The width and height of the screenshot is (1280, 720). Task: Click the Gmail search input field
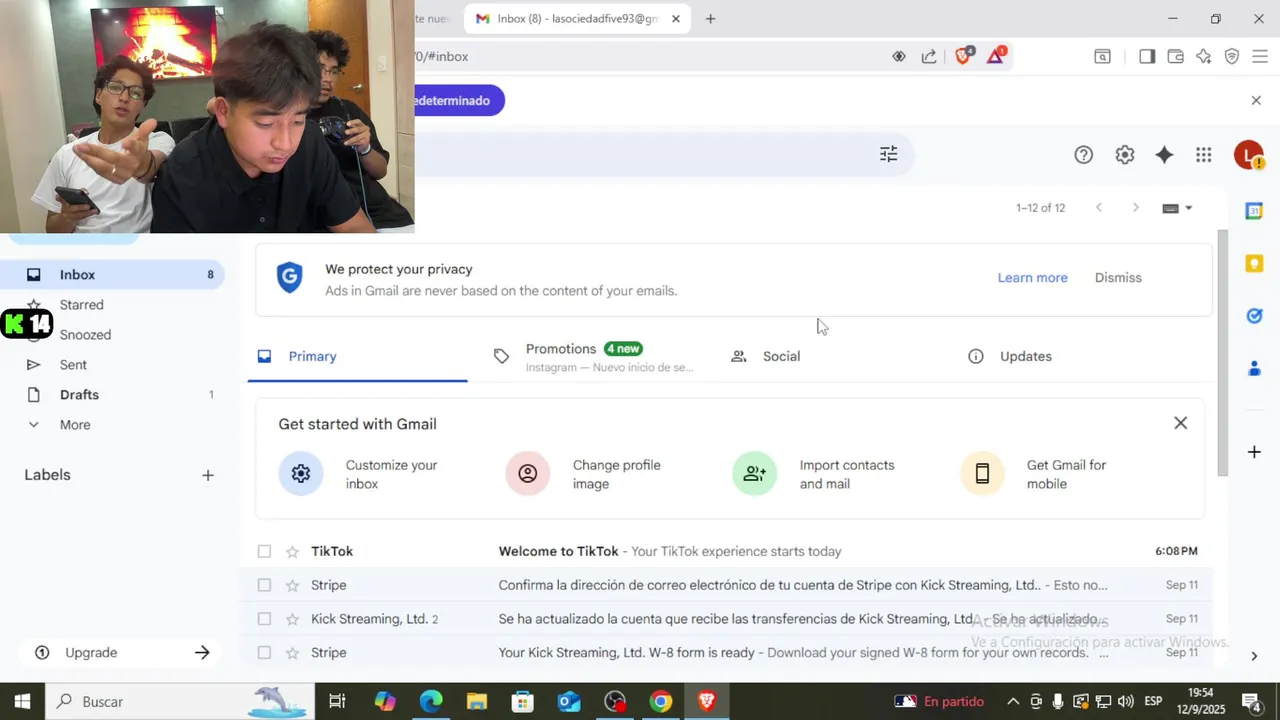click(640, 154)
